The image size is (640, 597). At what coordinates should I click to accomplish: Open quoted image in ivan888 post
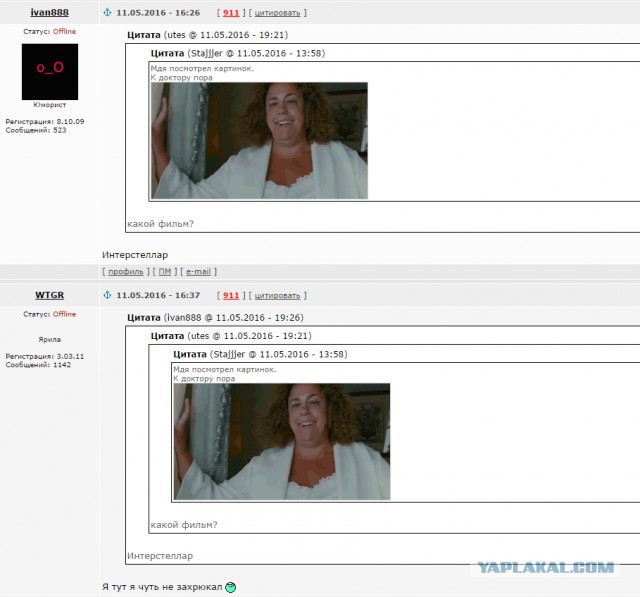click(259, 141)
